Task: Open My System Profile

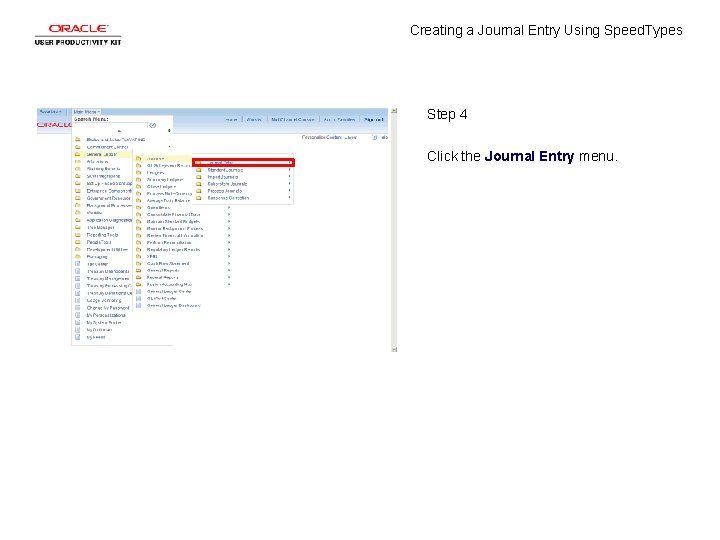Action: (x=104, y=322)
